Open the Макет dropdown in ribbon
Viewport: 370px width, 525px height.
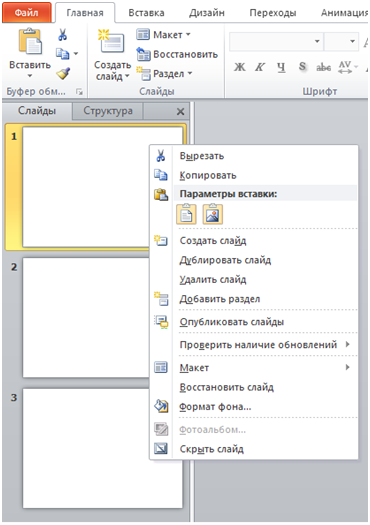188,34
